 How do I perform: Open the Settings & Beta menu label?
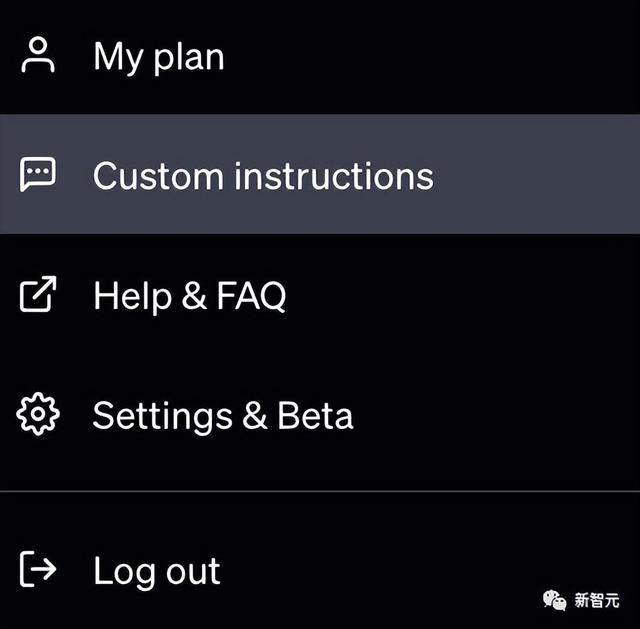tap(222, 415)
